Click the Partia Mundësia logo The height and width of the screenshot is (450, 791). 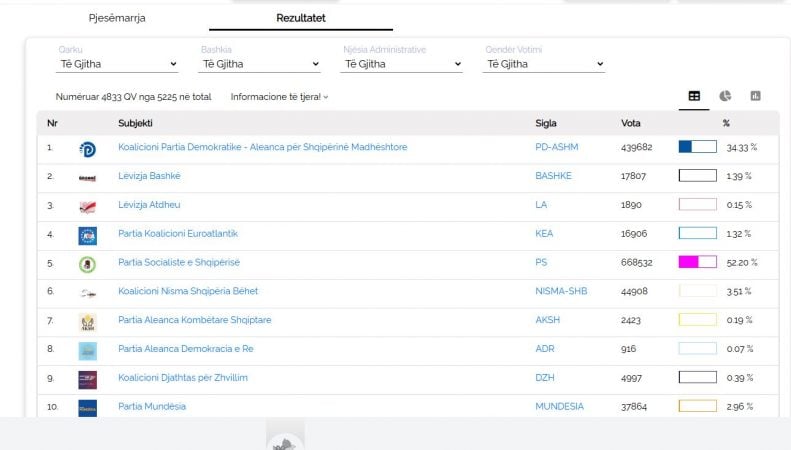87,408
